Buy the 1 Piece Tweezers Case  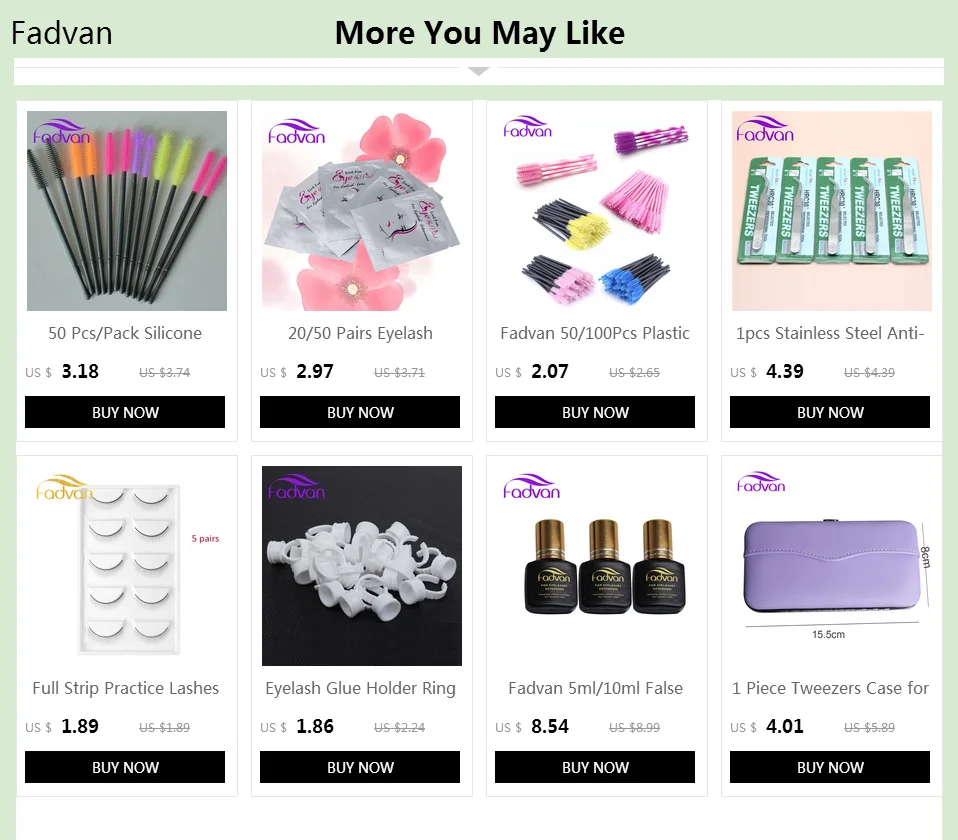click(830, 767)
